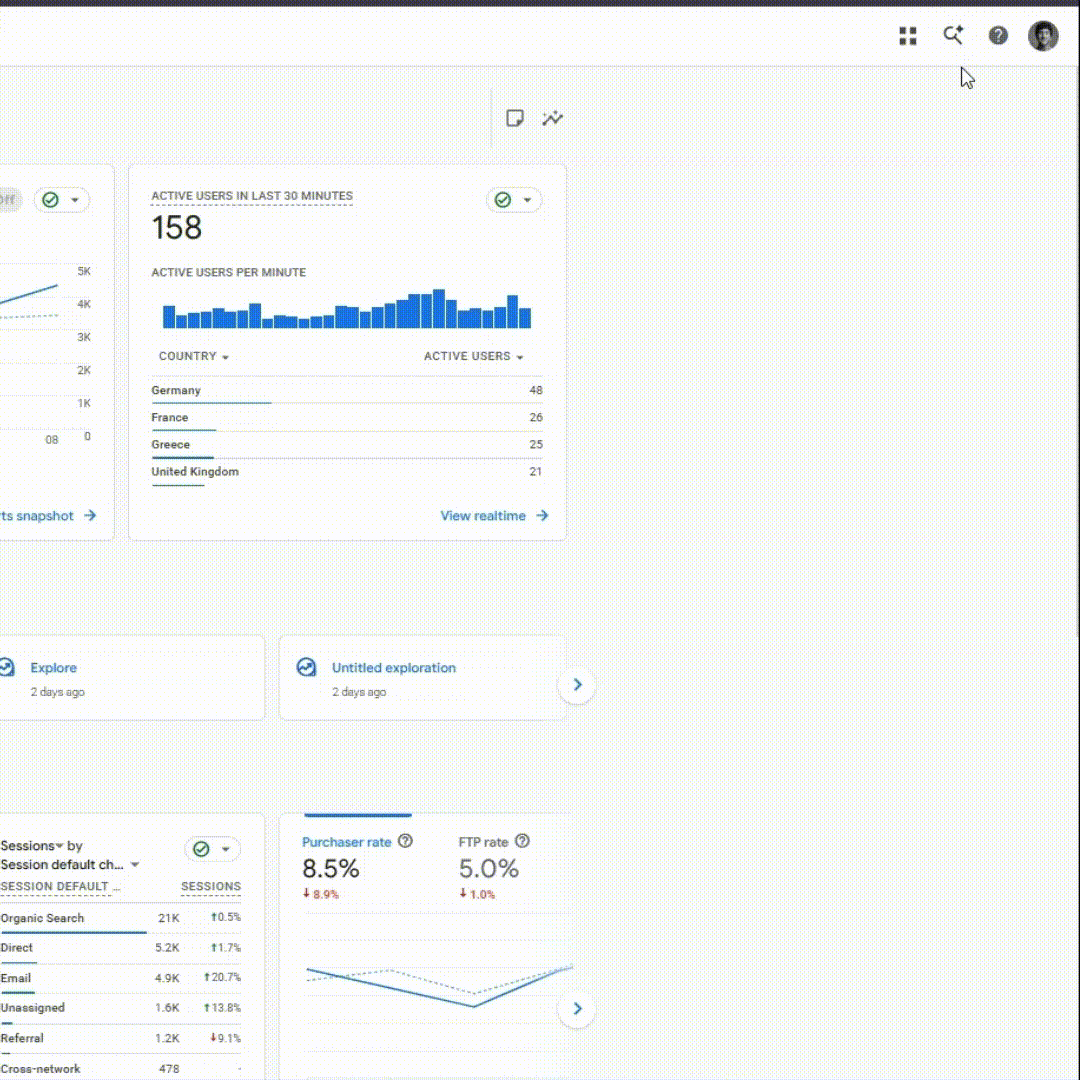Expand the Session default channel dropdown
This screenshot has height=1080, width=1080.
(x=70, y=864)
